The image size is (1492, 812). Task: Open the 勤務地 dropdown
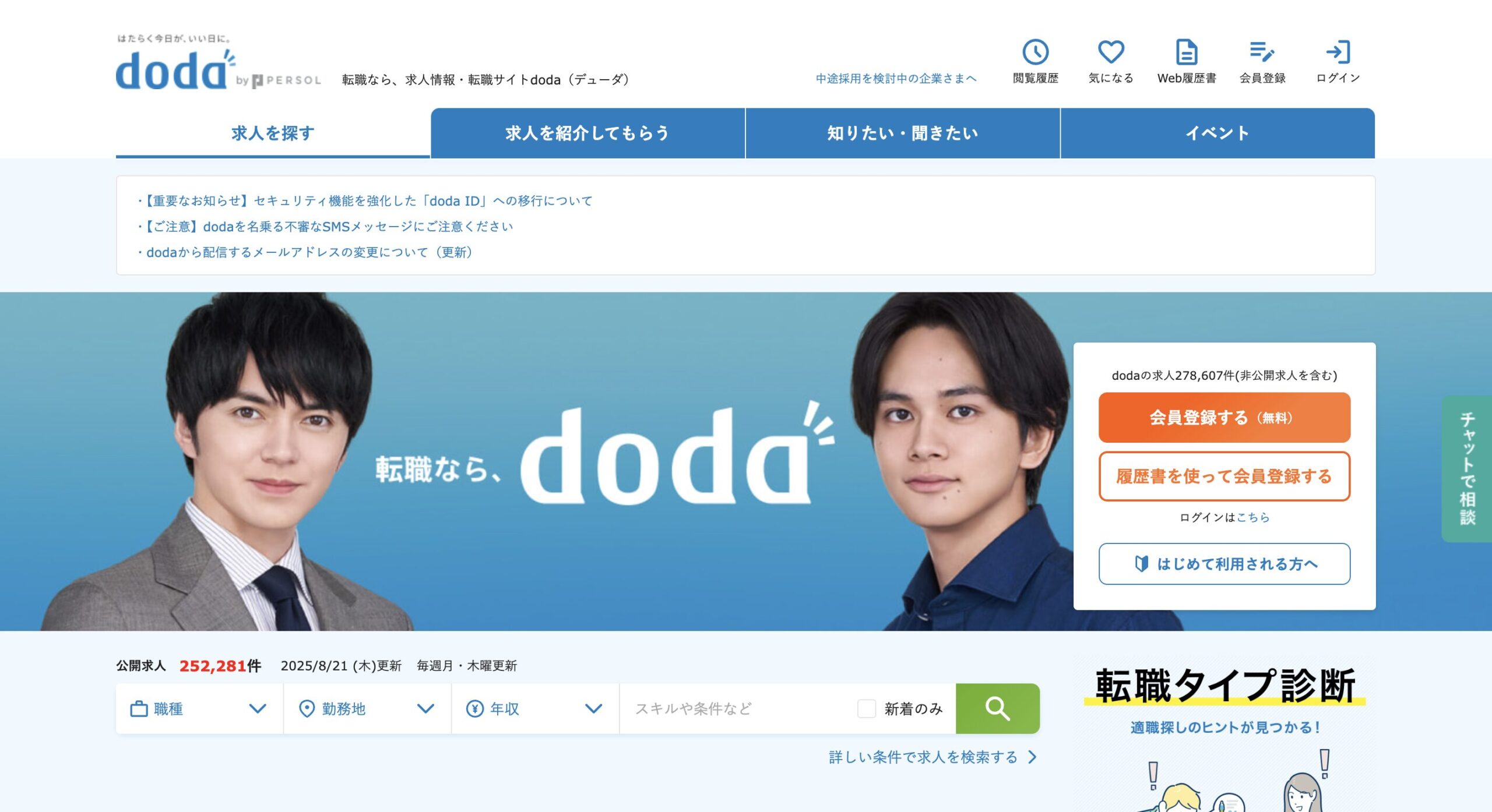click(x=367, y=708)
